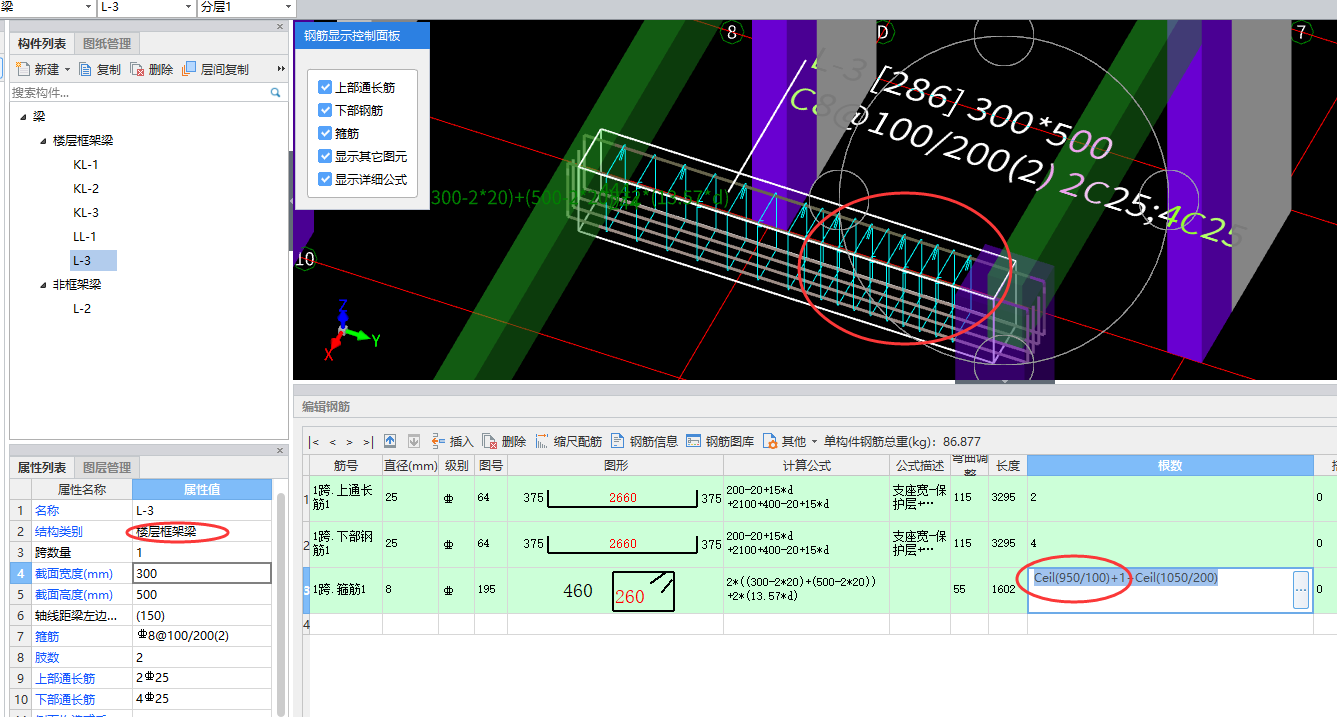Image resolution: width=1337 pixels, height=717 pixels.
Task: Close the component list panel with X
Action: point(279,27)
